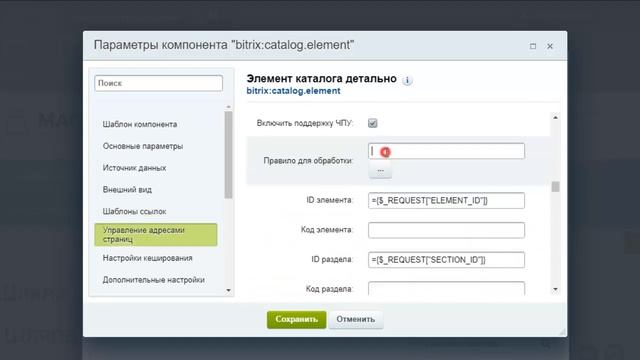640x360 pixels.
Task: Select Управление адресами страниц section
Action: tap(156, 235)
